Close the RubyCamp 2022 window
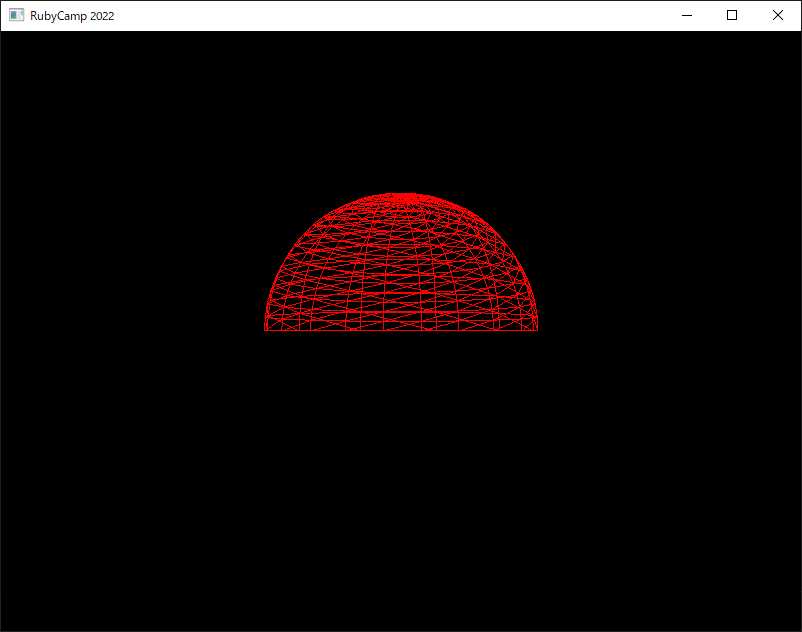 click(777, 15)
